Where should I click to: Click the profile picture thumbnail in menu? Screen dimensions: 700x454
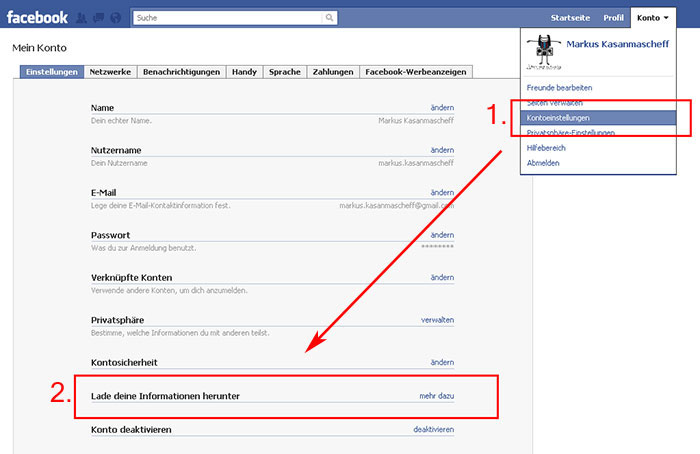[x=545, y=50]
